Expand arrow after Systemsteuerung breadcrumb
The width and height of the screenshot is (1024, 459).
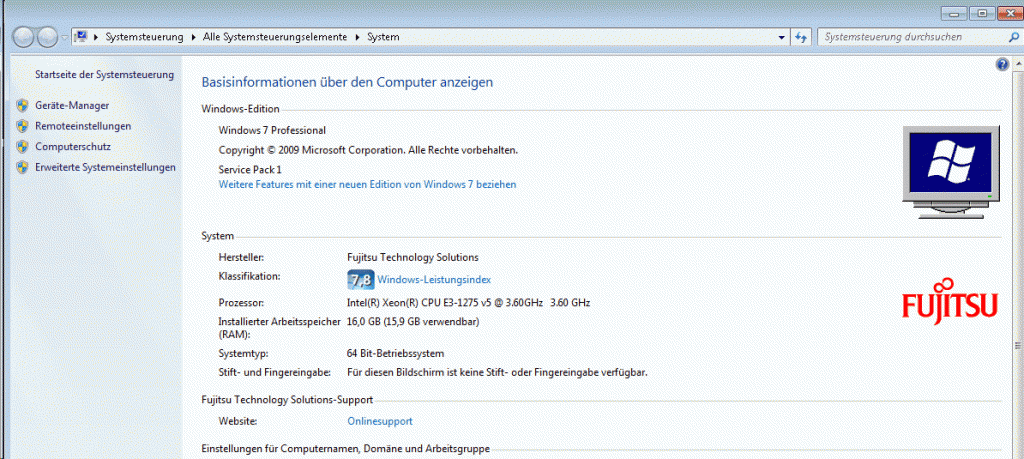(x=194, y=37)
